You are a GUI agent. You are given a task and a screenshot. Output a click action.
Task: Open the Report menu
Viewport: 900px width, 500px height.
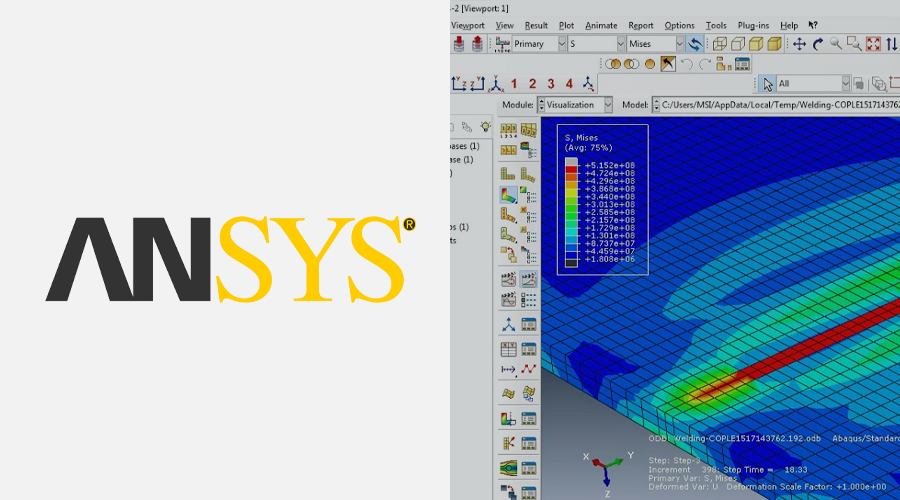641,25
